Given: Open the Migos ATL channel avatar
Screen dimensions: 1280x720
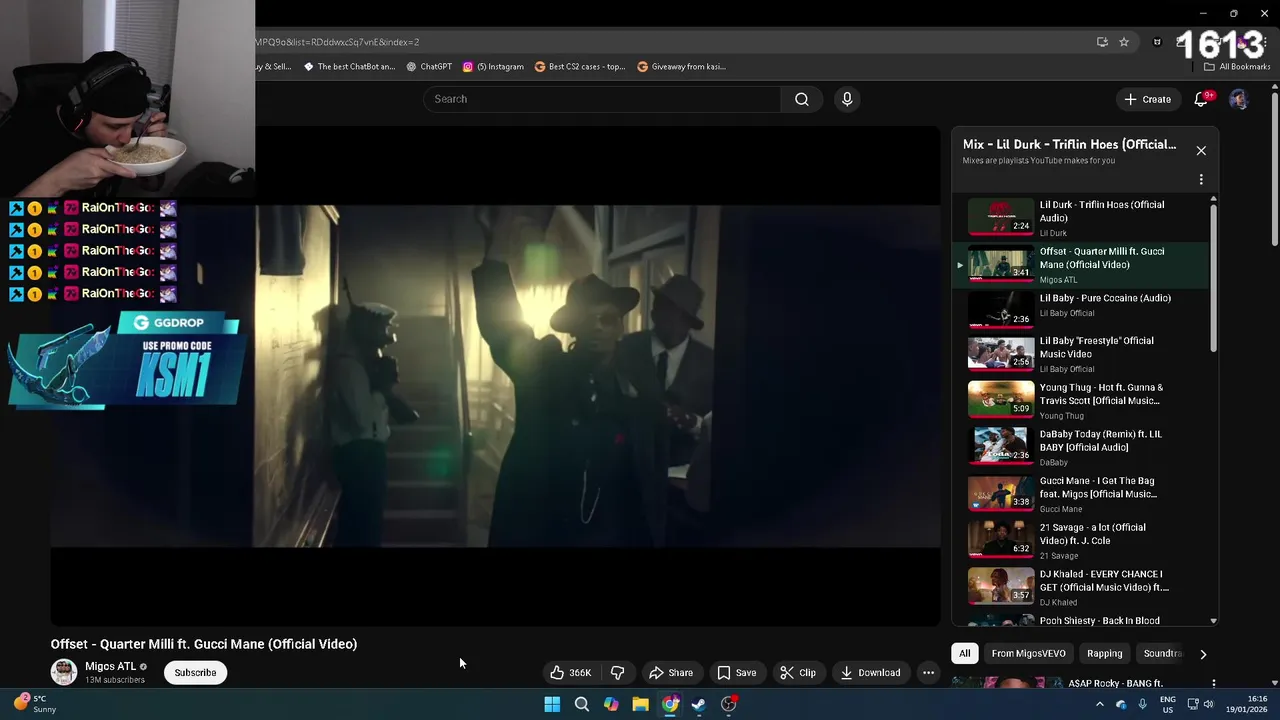Looking at the screenshot, I should (64, 672).
